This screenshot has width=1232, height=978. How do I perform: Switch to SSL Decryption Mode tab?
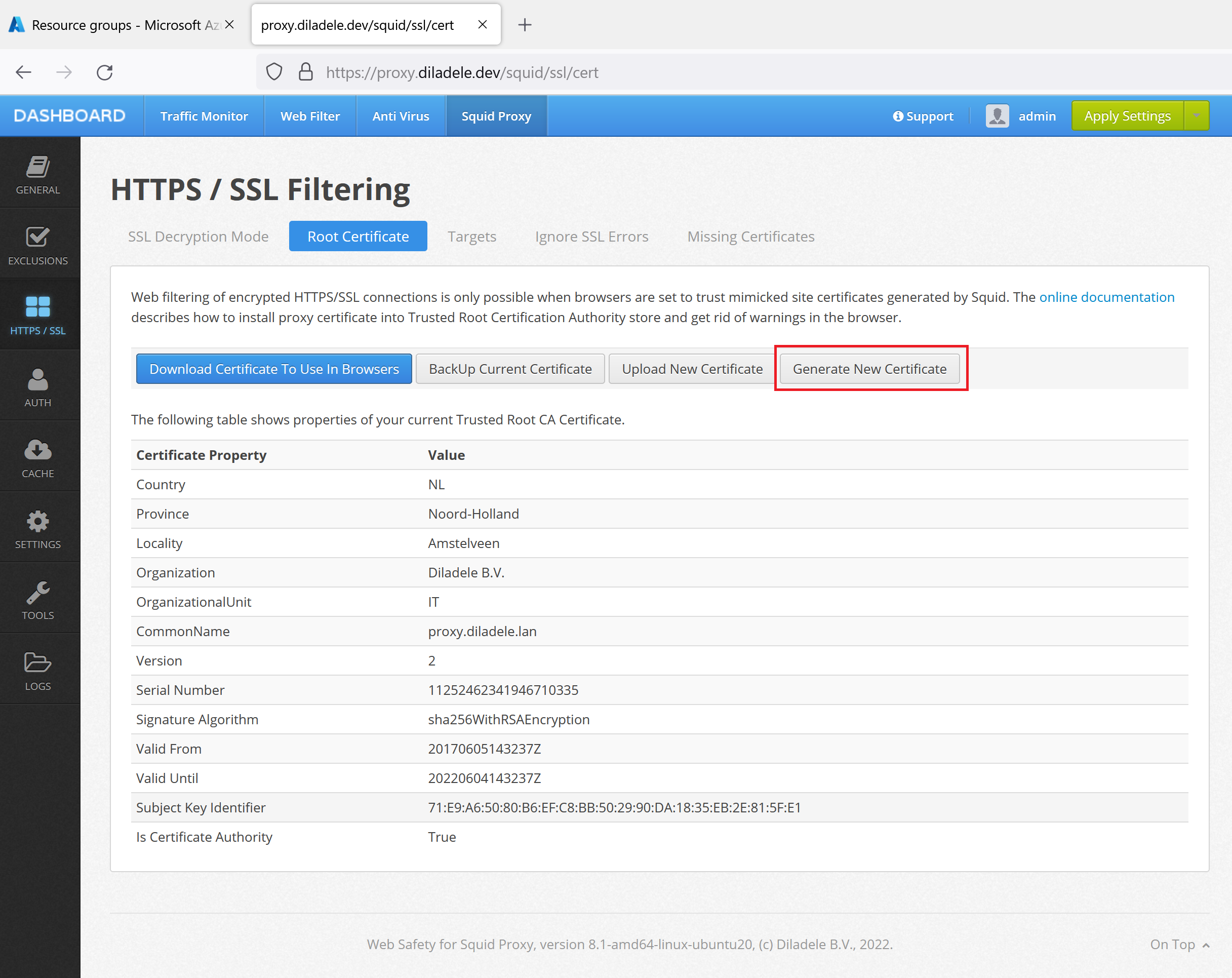198,236
